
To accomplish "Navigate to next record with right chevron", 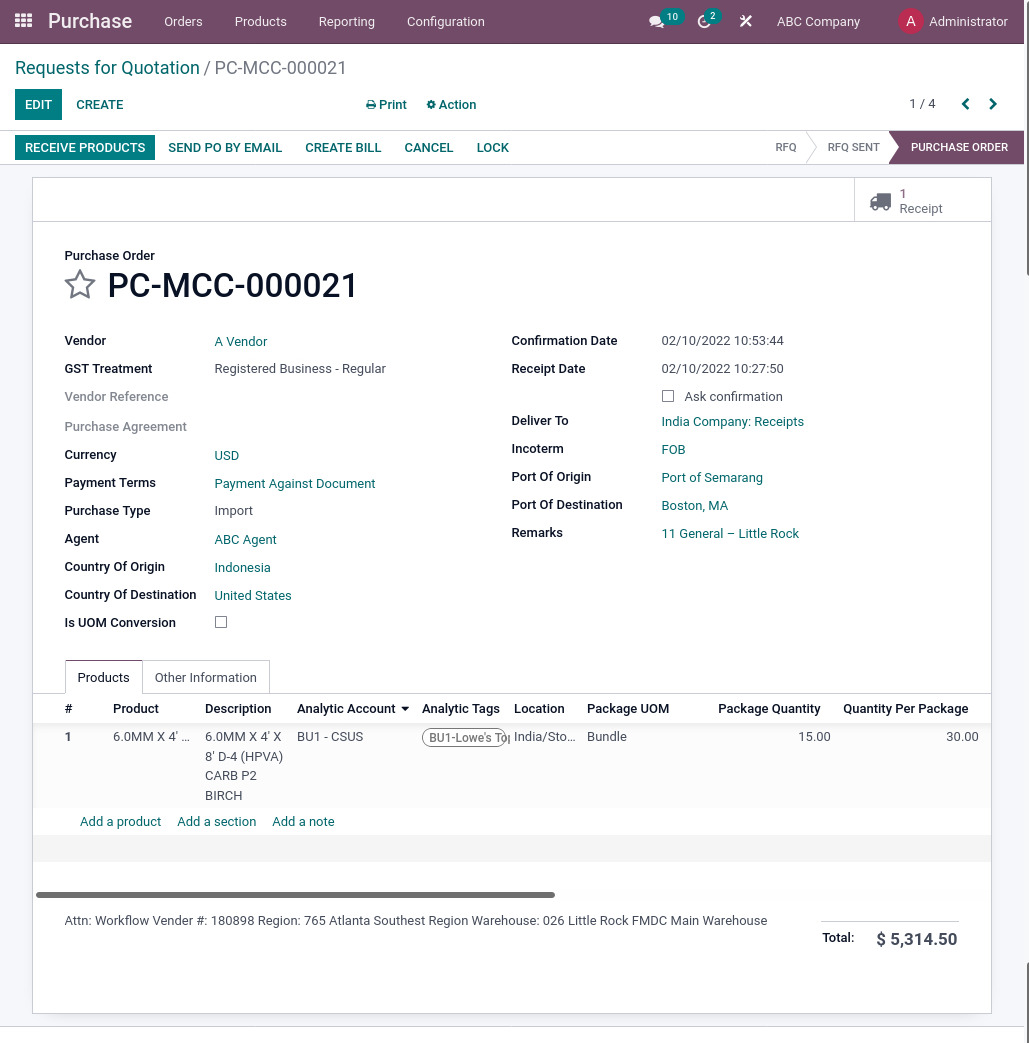I will tap(992, 103).
